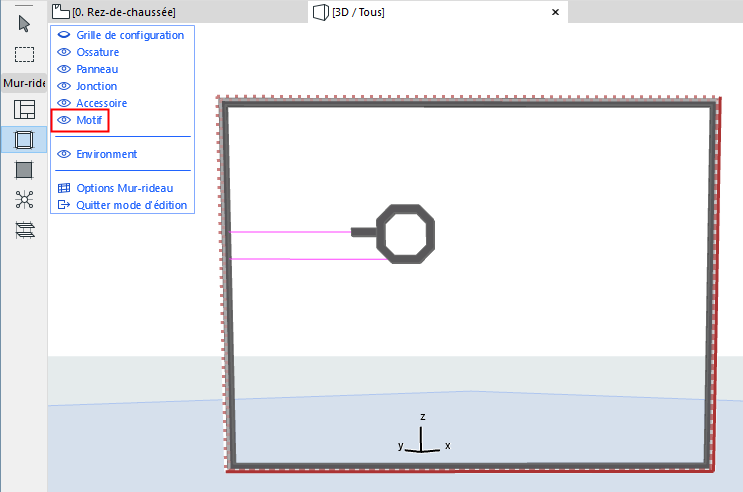Click the Mur-rideau toolbox label
This screenshot has width=743, height=492.
coord(24,83)
